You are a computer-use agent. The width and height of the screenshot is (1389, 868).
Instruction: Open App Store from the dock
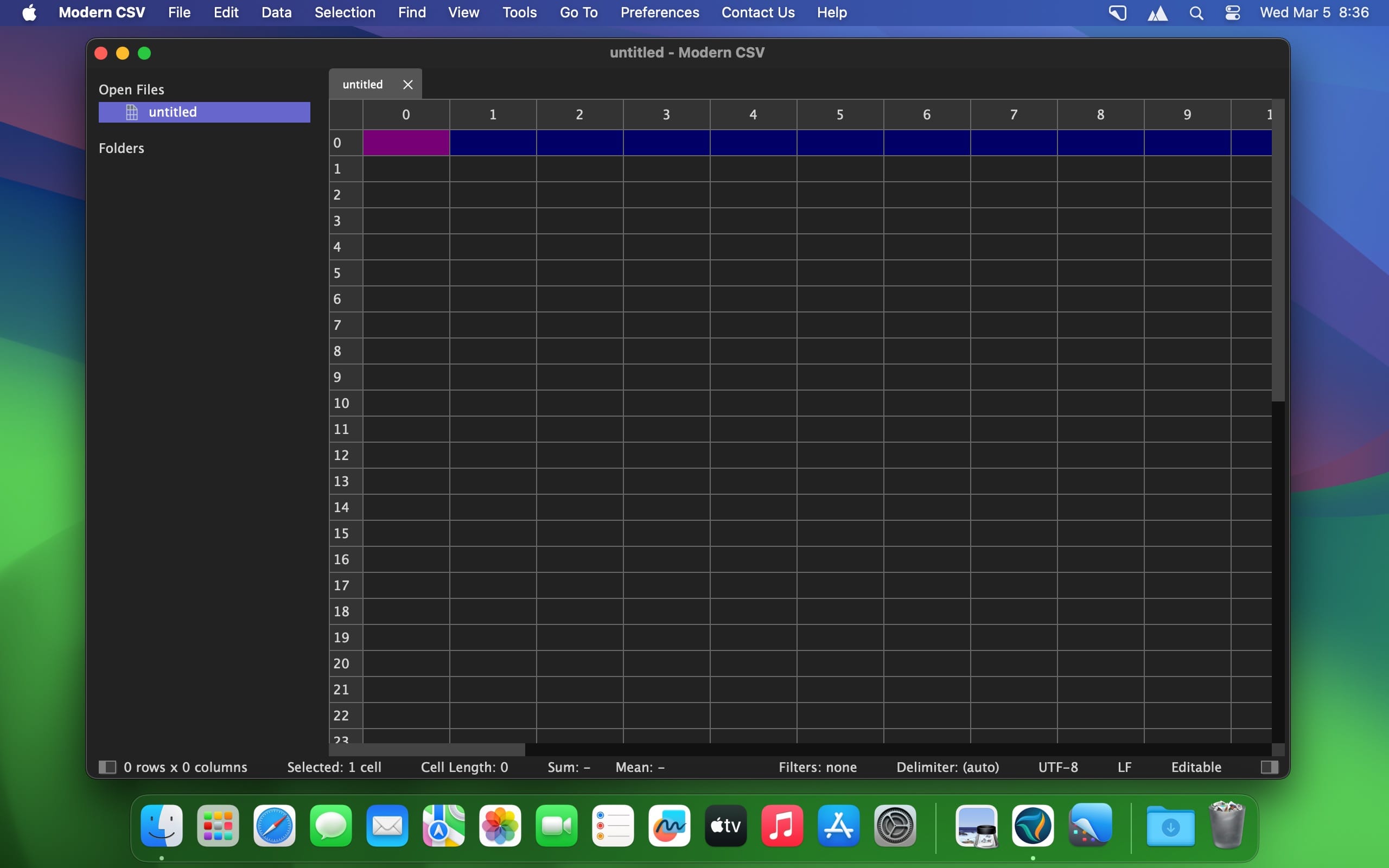coord(839,826)
